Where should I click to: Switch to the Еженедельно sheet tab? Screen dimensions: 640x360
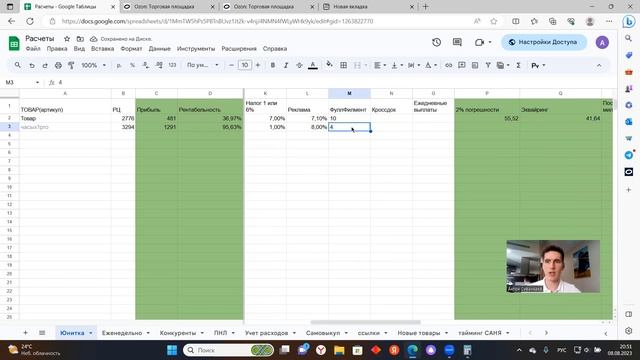[122, 333]
